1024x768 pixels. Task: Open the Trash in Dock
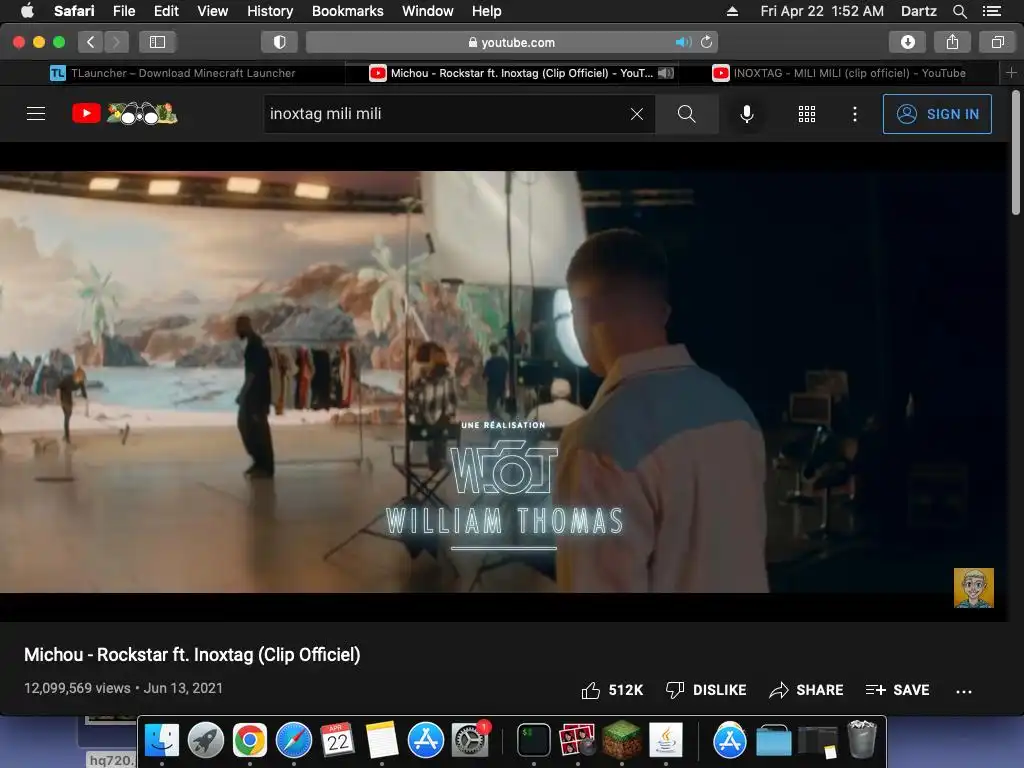click(861, 740)
